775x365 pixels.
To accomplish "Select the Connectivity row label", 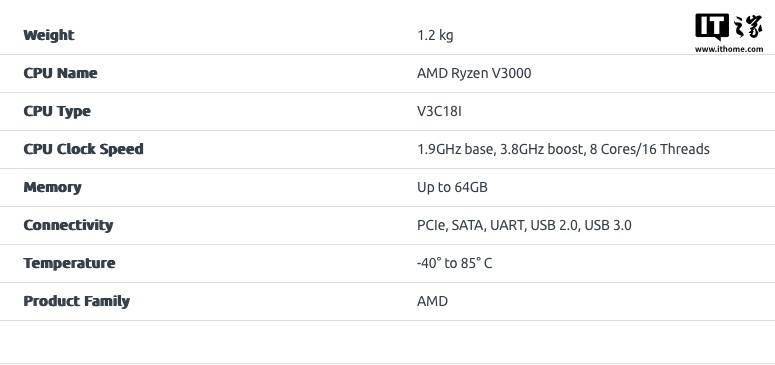I will click(x=68, y=226).
